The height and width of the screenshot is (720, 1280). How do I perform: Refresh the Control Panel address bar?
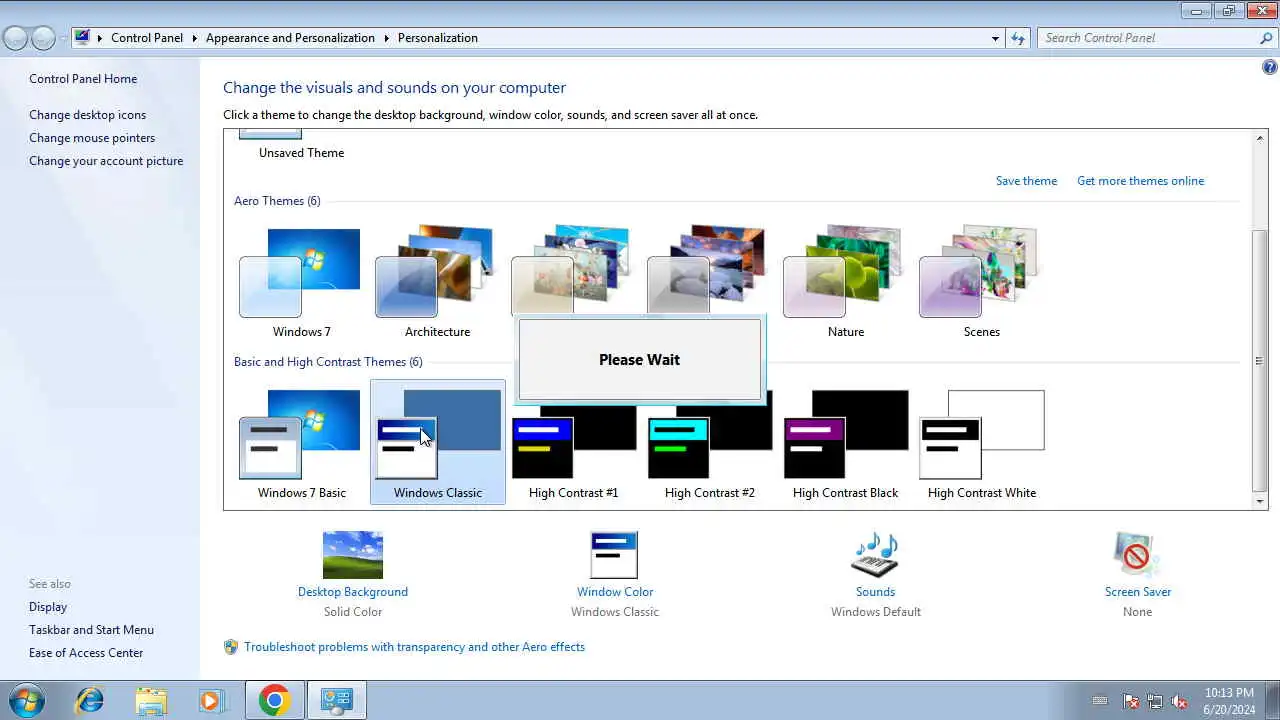(1018, 38)
